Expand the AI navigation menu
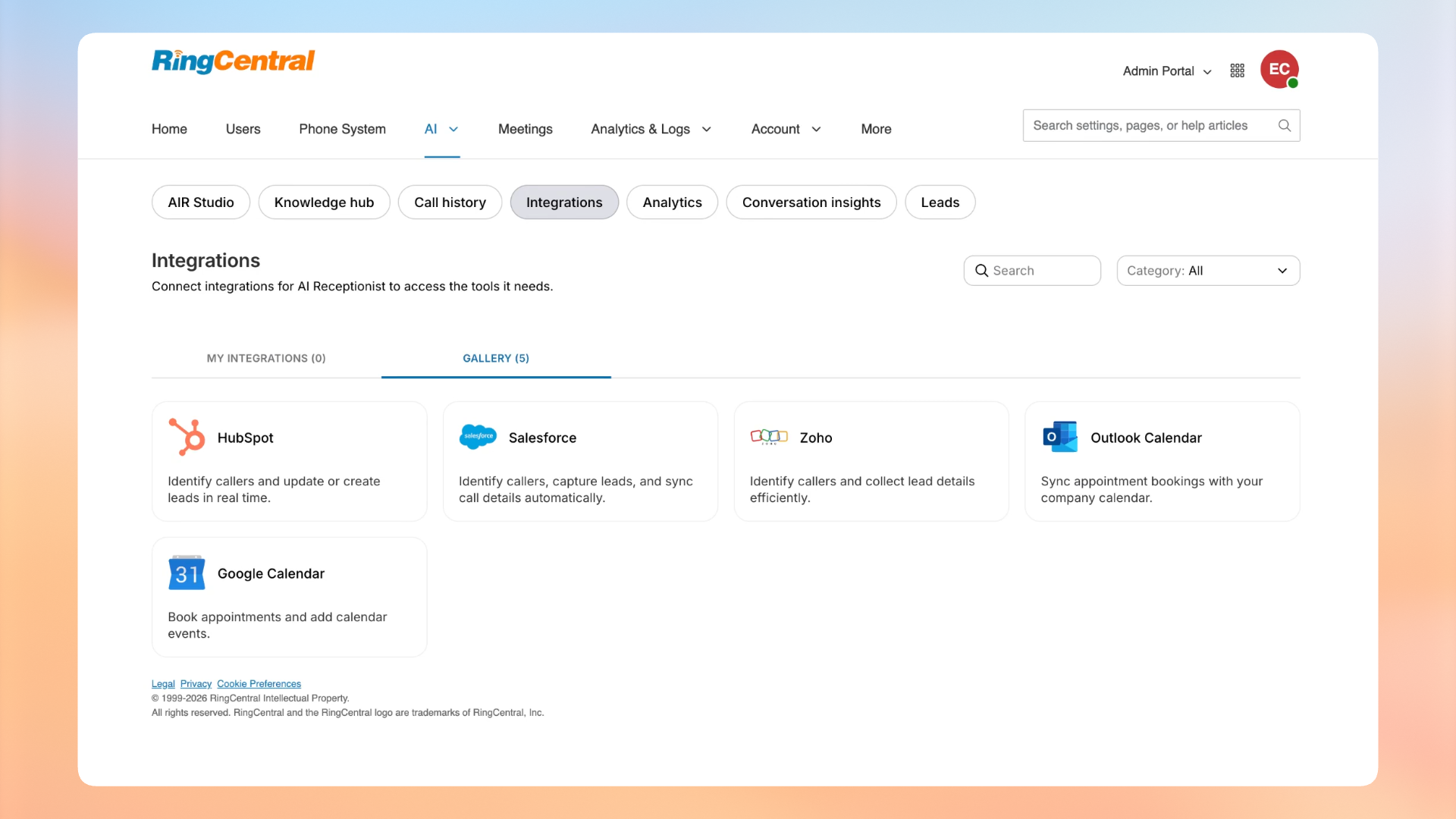Viewport: 1456px width, 819px height. click(441, 129)
